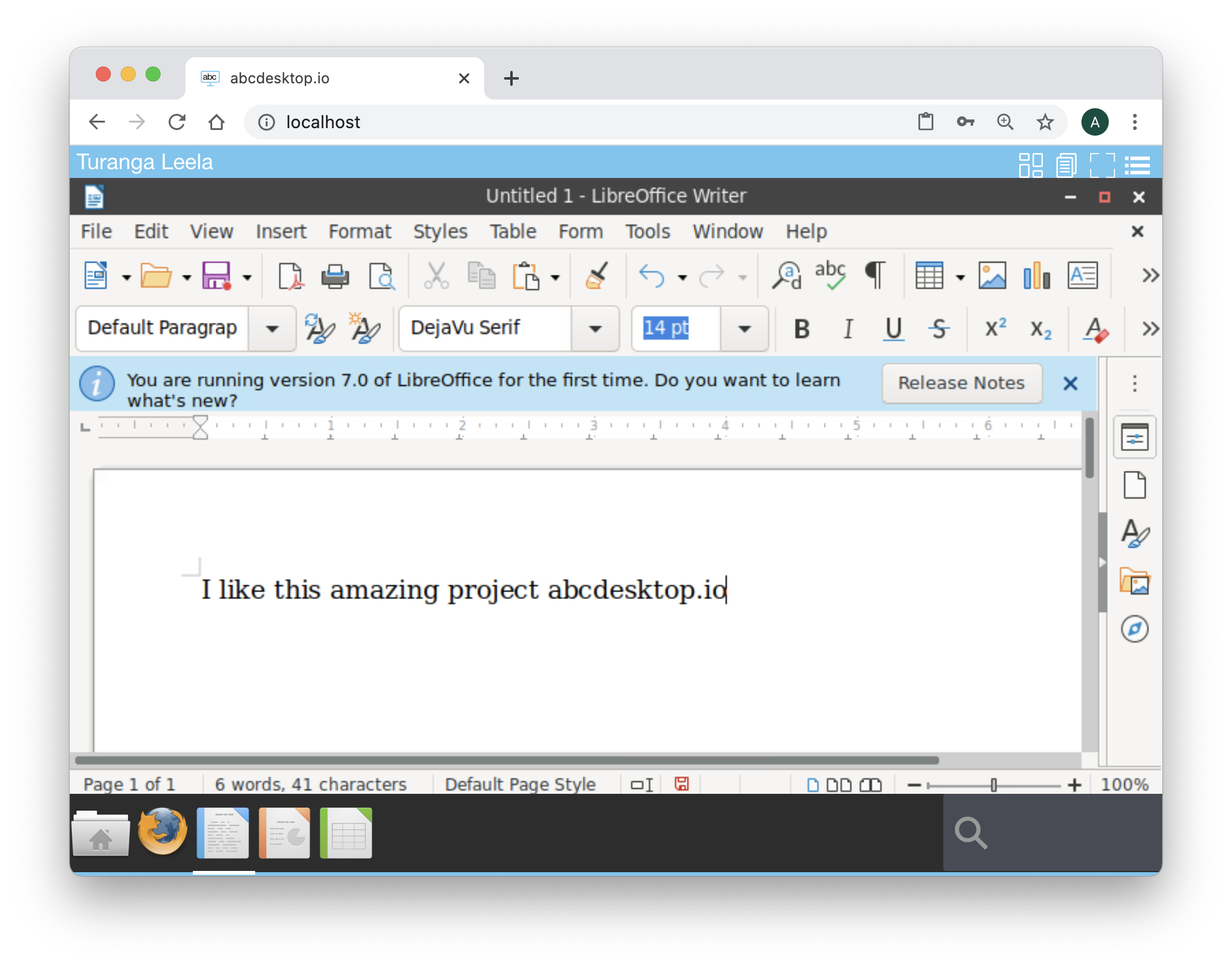Image resolution: width=1232 pixels, height=968 pixels.
Task: Open Sidebar Settings menu
Action: point(1135,383)
